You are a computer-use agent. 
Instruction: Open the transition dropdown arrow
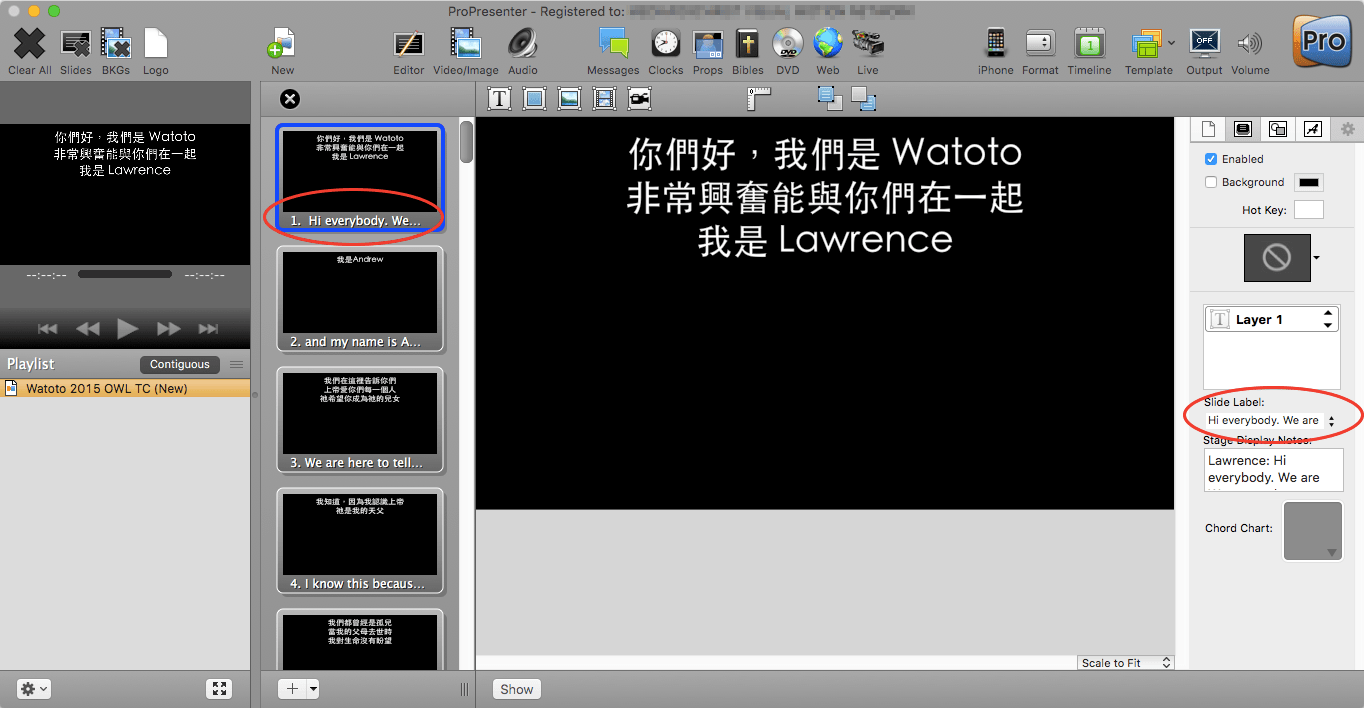tap(1317, 258)
